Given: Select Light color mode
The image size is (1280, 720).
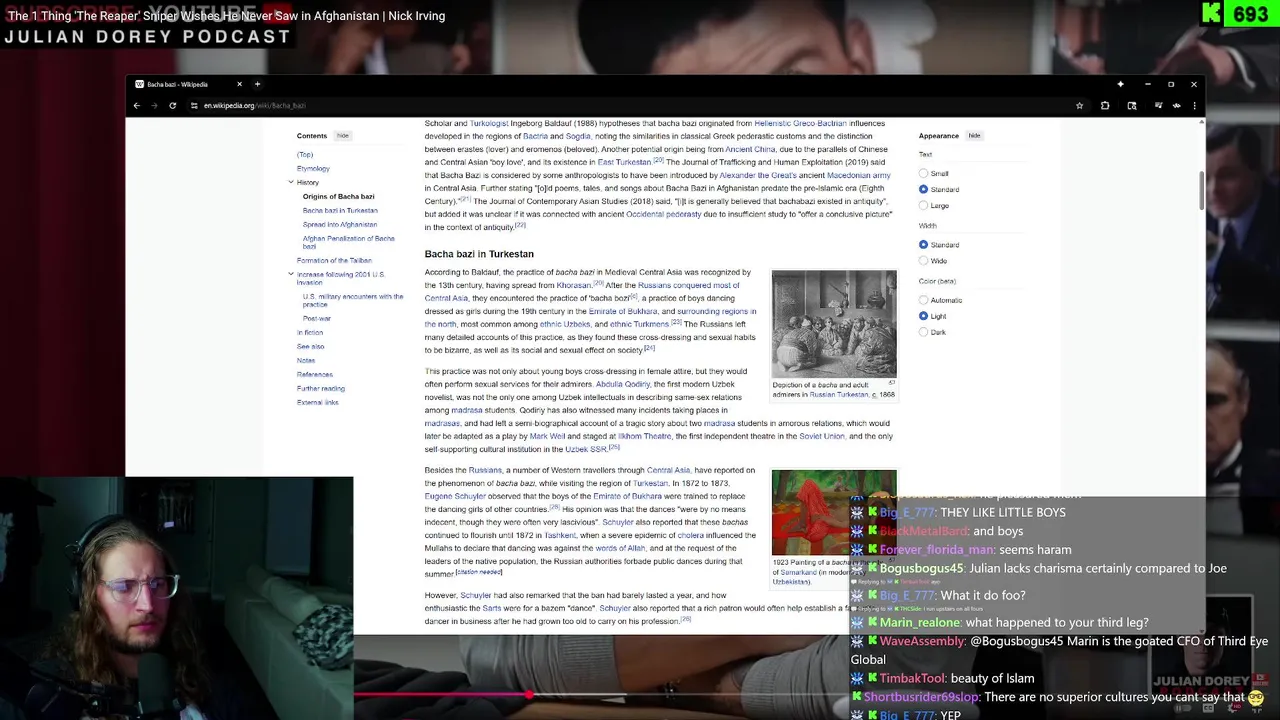Looking at the screenshot, I should click(x=924, y=316).
